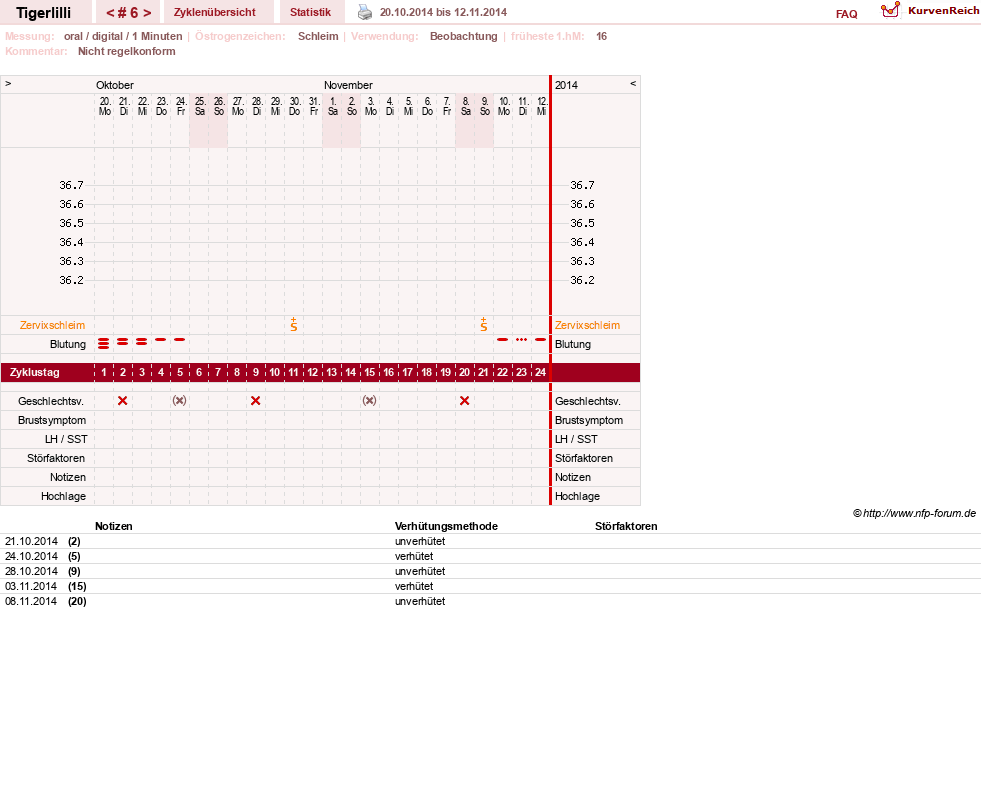Click the table row dated 21.10.2014

[x=490, y=541]
